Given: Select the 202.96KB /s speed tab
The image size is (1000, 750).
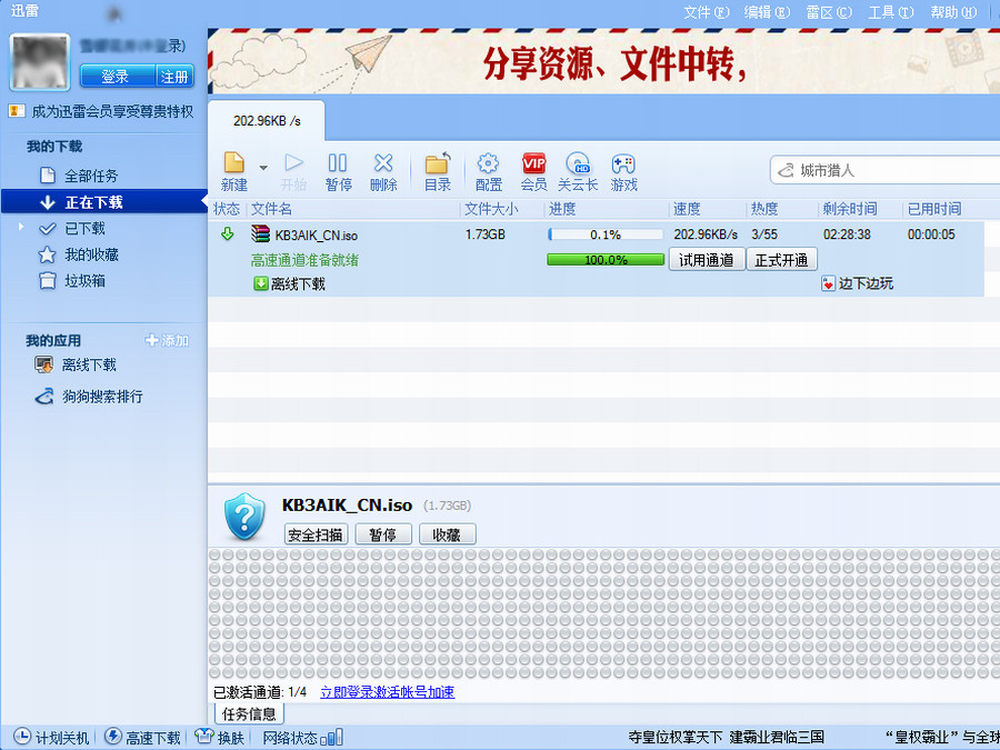Looking at the screenshot, I should coord(267,121).
